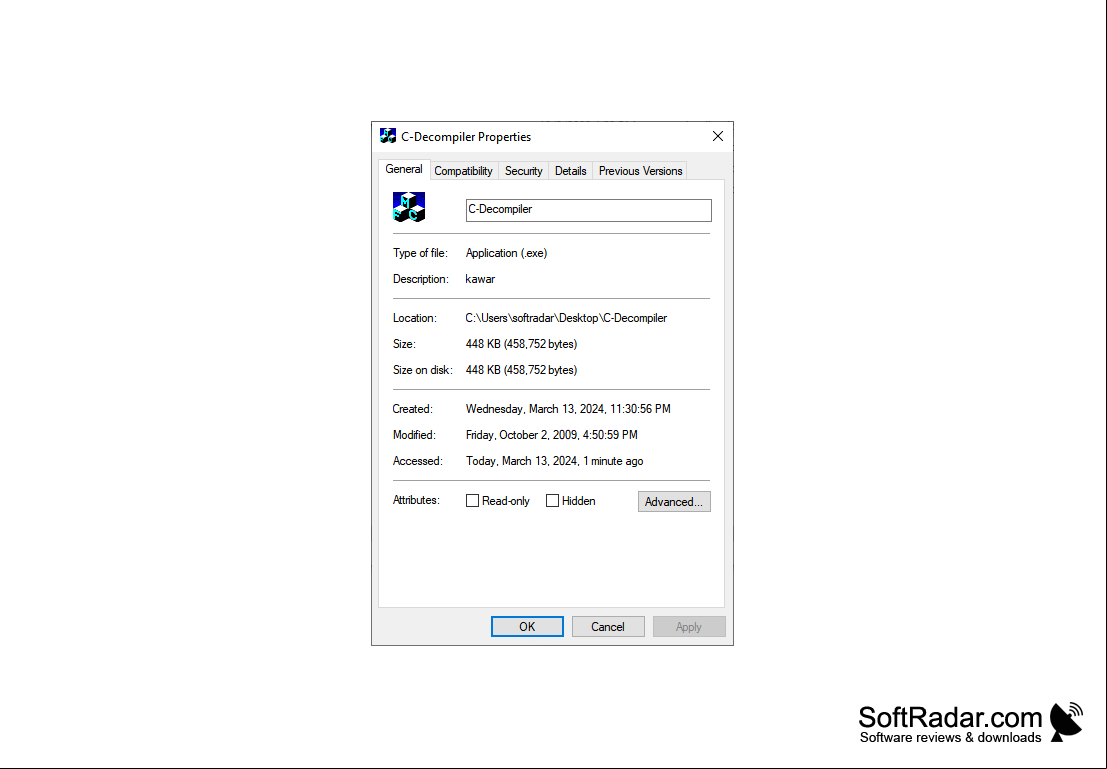
Task: Open the Previous Versions tab
Action: (640, 171)
